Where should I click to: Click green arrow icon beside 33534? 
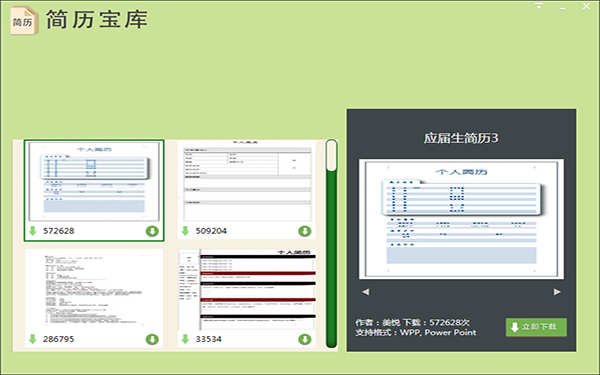(185, 339)
